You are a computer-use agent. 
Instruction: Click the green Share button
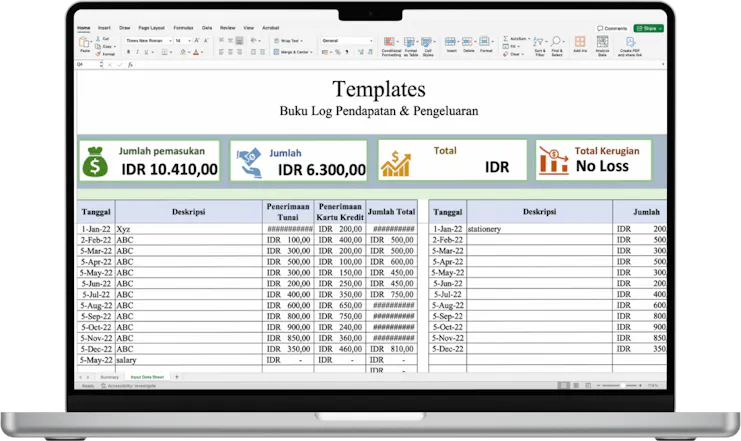(648, 28)
